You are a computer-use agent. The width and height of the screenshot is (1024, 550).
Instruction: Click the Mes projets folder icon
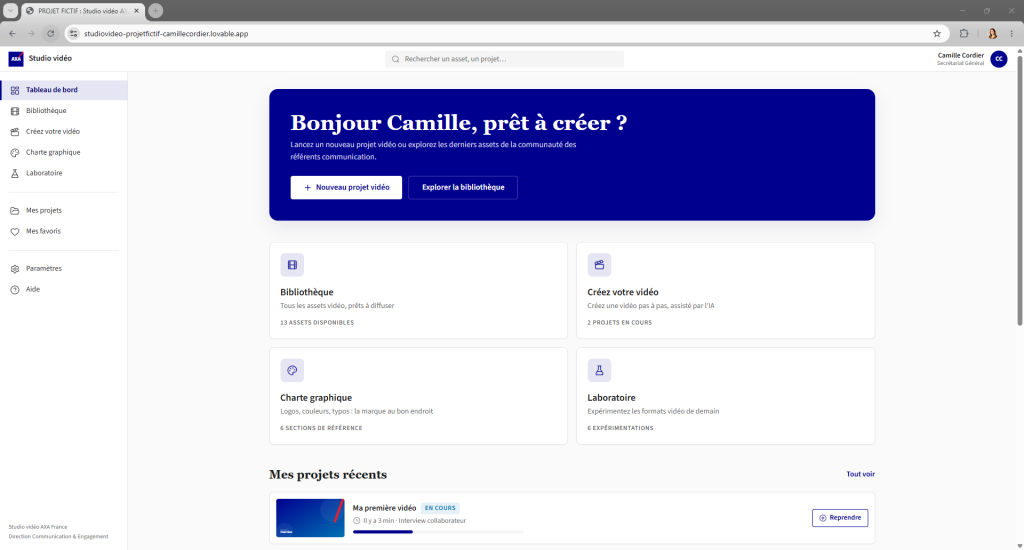(15, 211)
